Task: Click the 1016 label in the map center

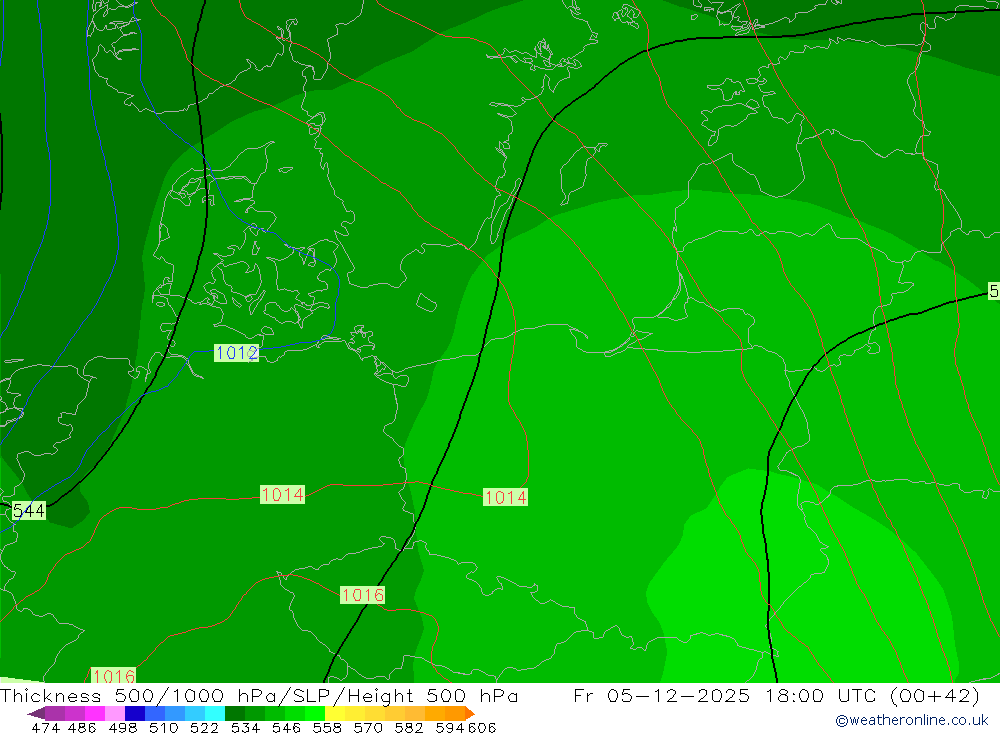Action: (x=362, y=595)
